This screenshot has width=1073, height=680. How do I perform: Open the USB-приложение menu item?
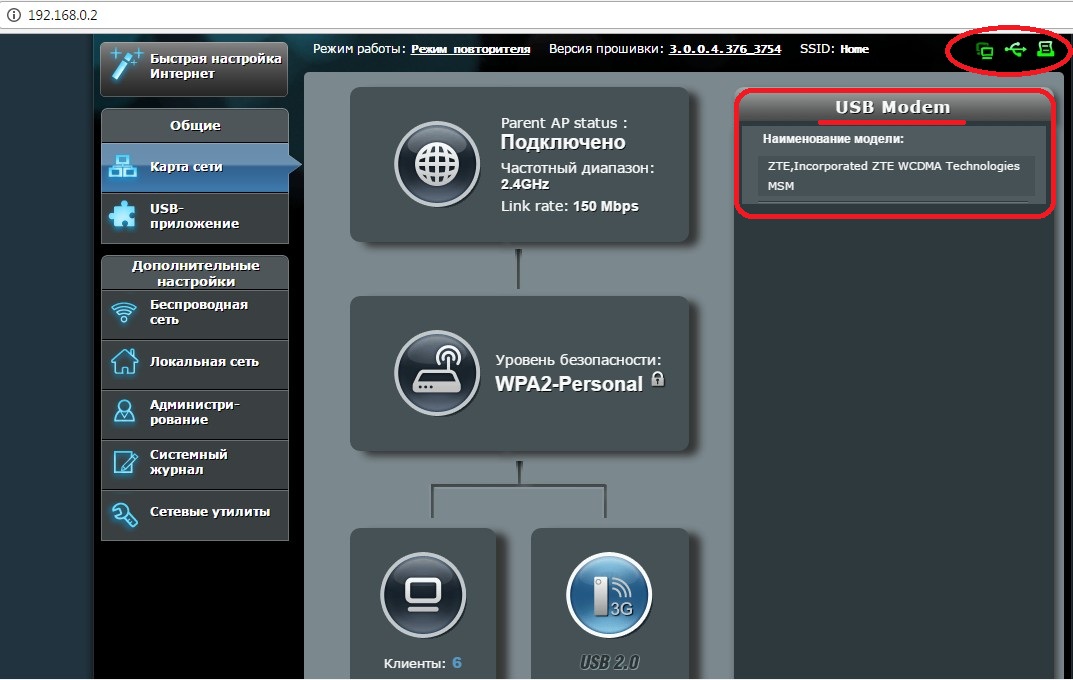point(196,218)
